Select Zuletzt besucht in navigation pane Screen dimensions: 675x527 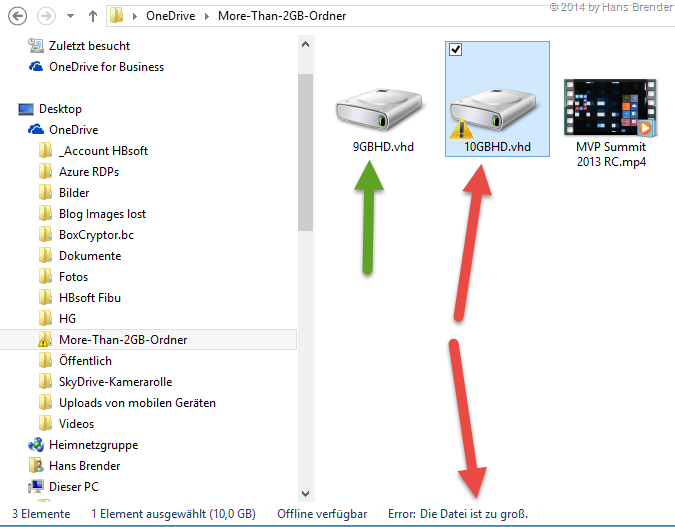click(89, 46)
